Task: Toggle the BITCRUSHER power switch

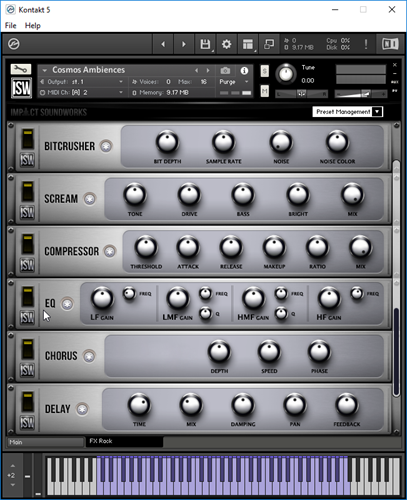Action: click(27, 139)
